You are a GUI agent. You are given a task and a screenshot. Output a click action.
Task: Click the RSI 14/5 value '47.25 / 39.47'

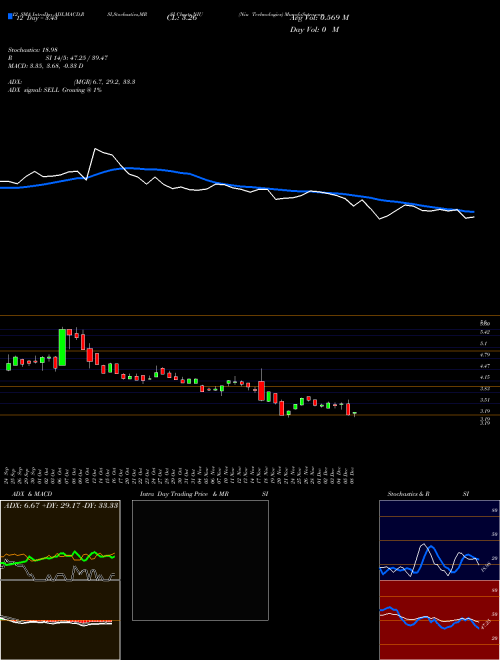coord(88,58)
